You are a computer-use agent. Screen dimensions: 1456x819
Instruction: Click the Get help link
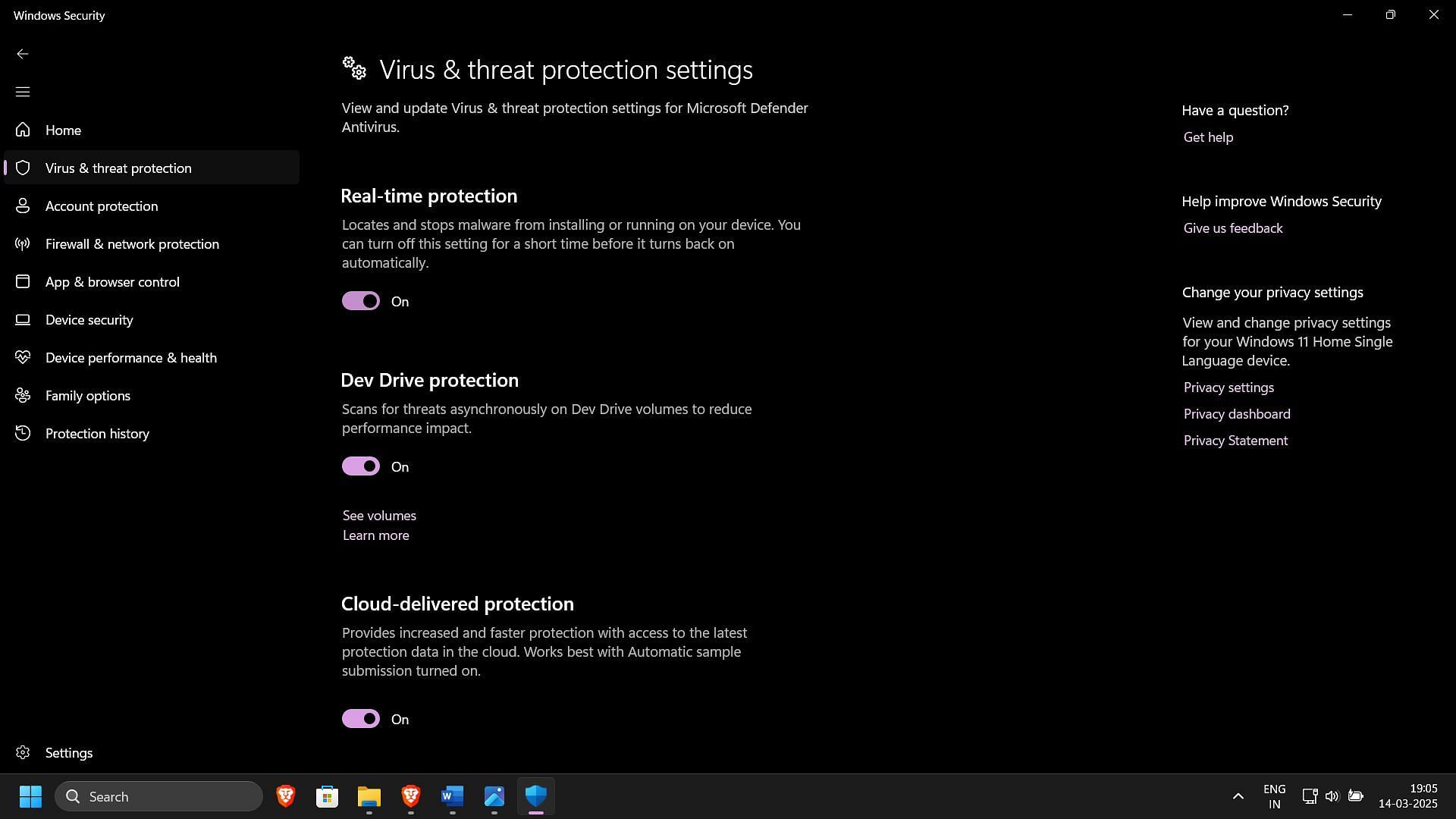point(1208,137)
